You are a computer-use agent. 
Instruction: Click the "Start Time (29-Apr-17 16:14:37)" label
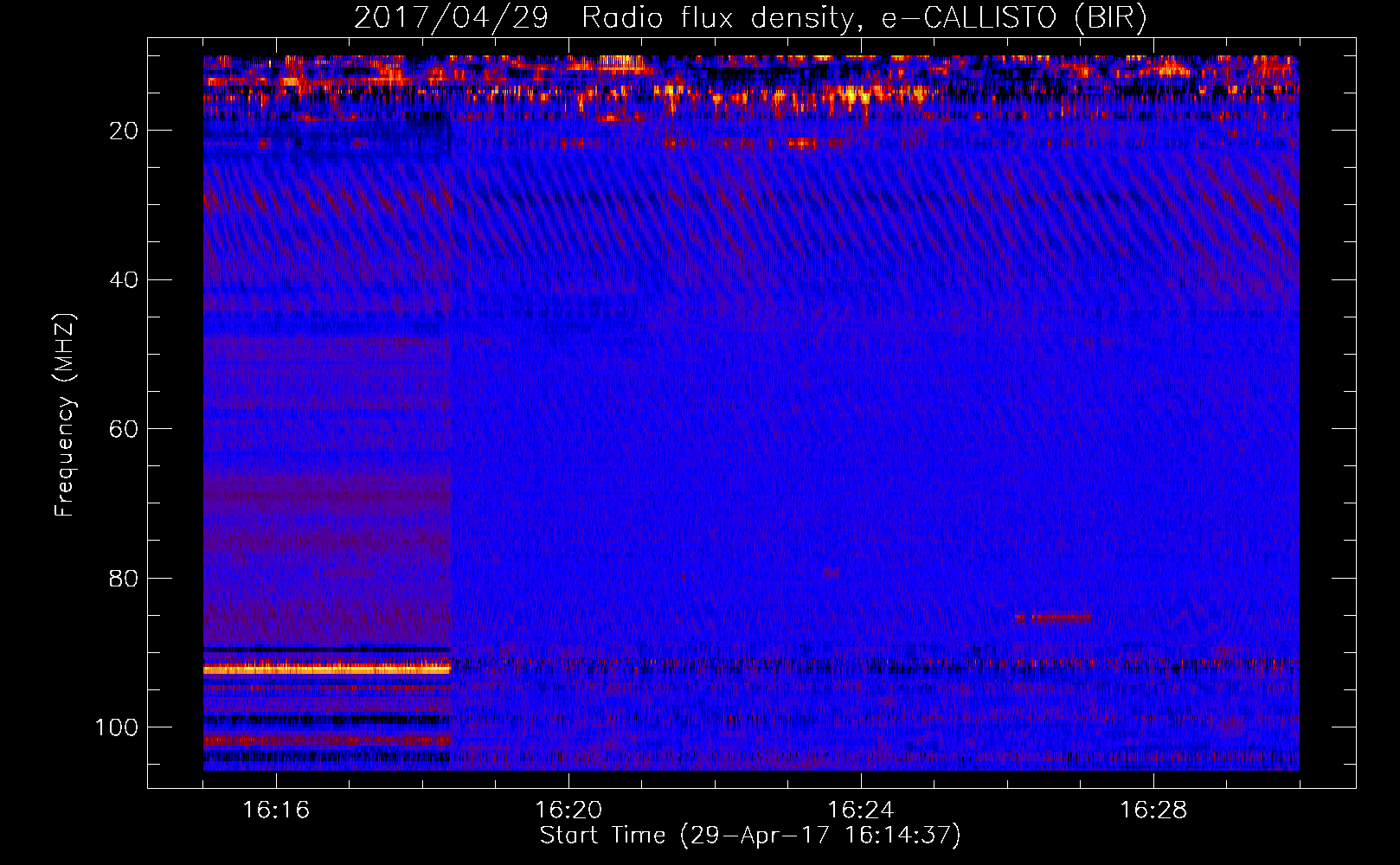click(750, 836)
